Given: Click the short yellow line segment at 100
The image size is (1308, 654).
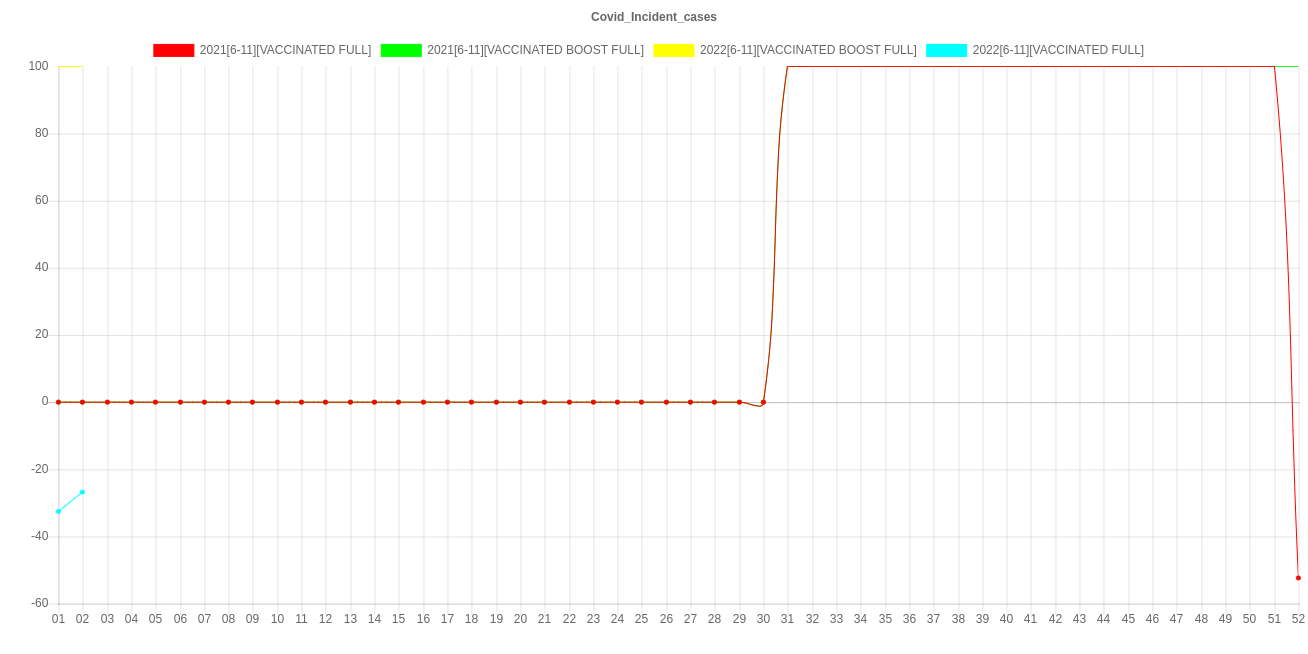Looking at the screenshot, I should [70, 66].
